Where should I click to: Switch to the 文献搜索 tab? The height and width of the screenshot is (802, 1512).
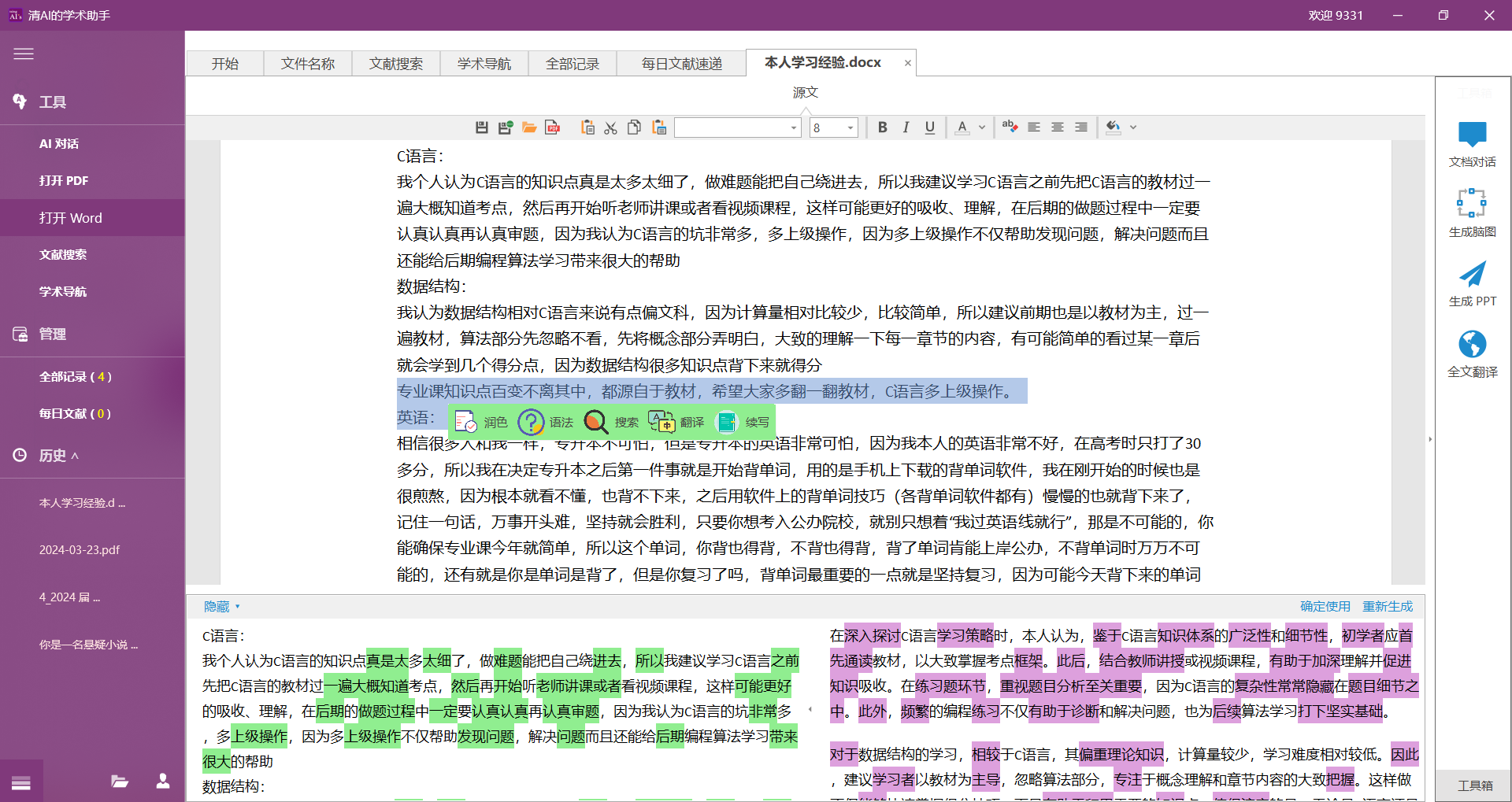coord(396,64)
